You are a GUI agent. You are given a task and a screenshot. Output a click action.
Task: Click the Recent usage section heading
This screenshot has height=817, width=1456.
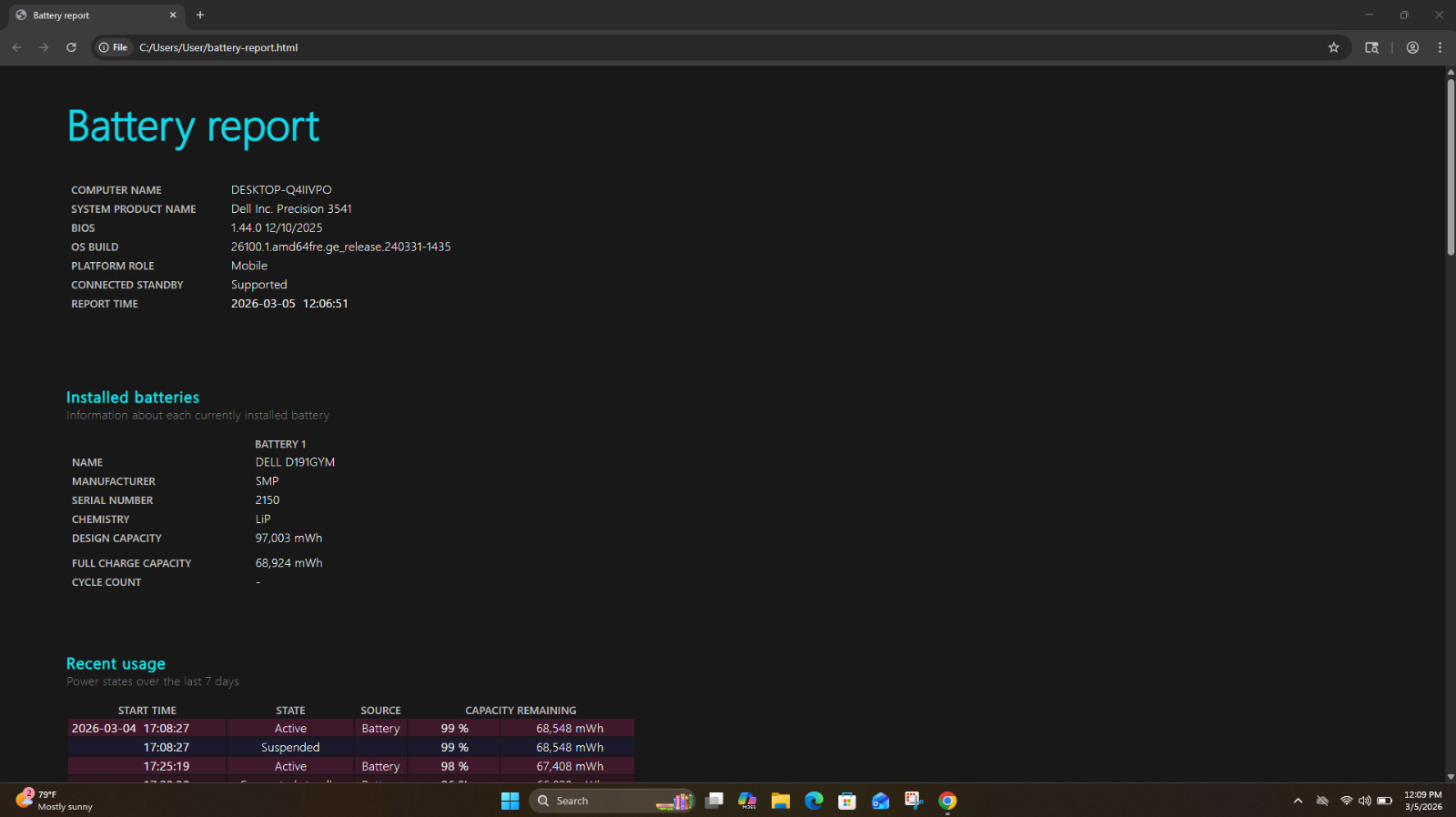coord(116,664)
